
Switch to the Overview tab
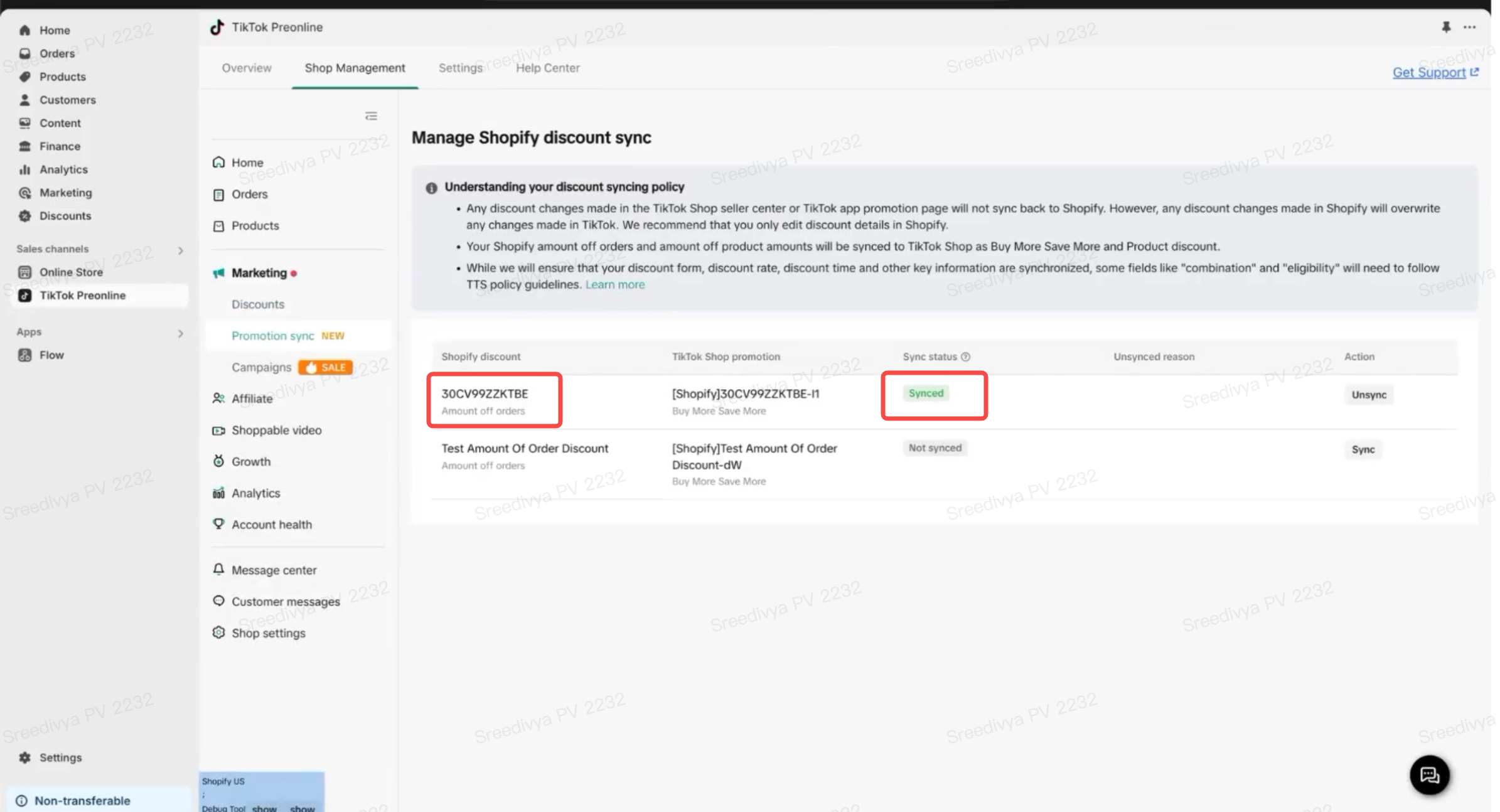point(247,68)
